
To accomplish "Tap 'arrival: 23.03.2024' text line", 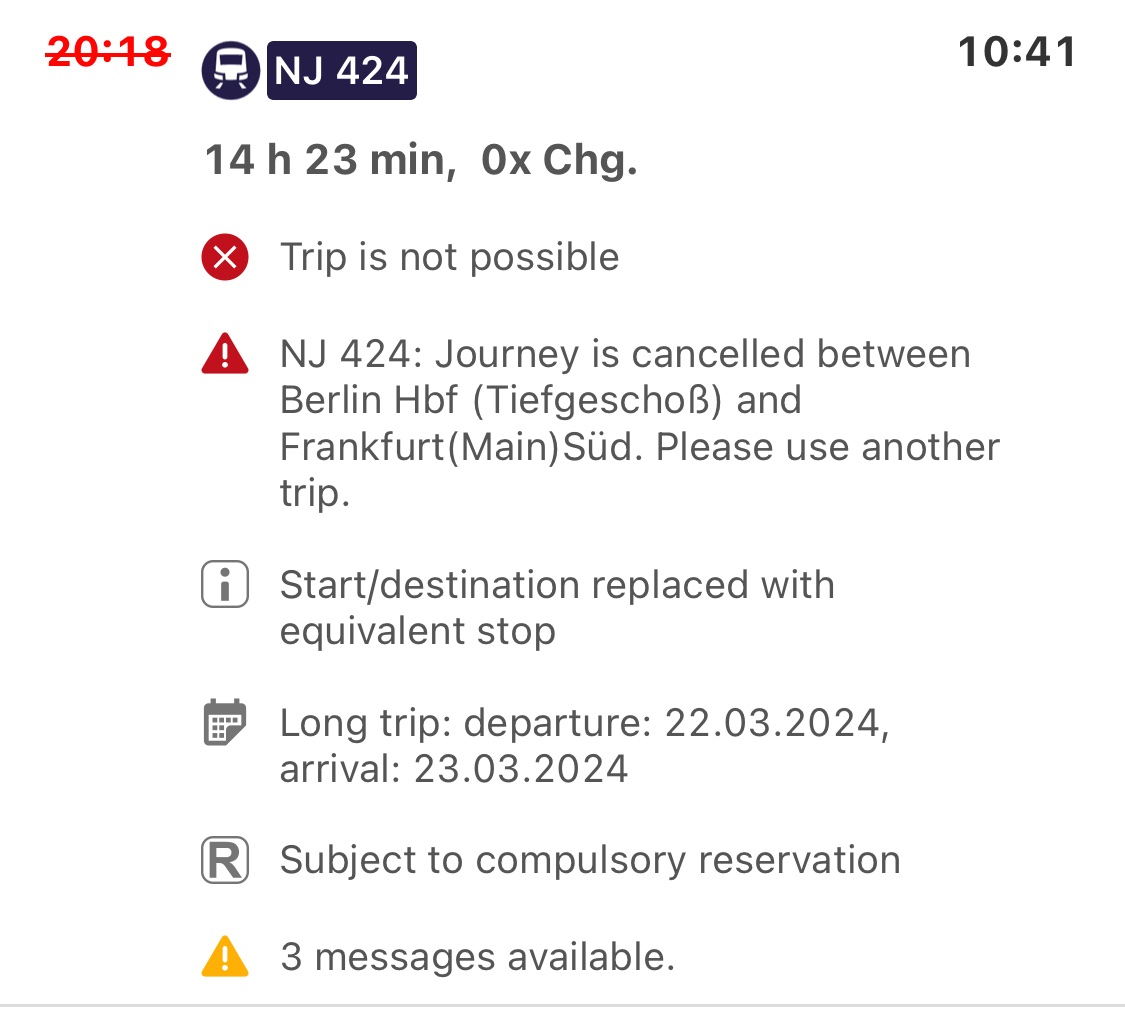I will pos(454,769).
